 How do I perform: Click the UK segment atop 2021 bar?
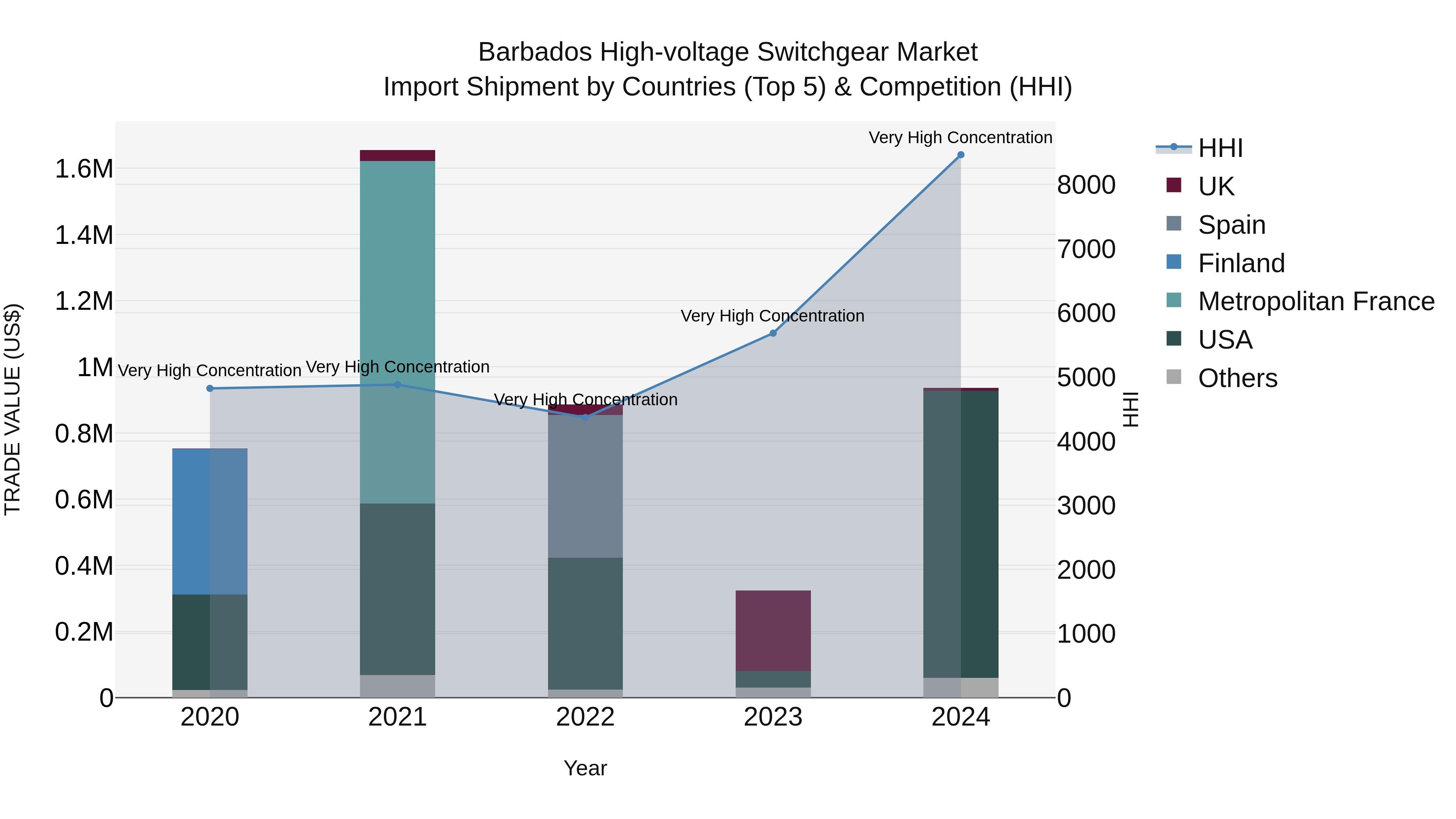click(397, 155)
